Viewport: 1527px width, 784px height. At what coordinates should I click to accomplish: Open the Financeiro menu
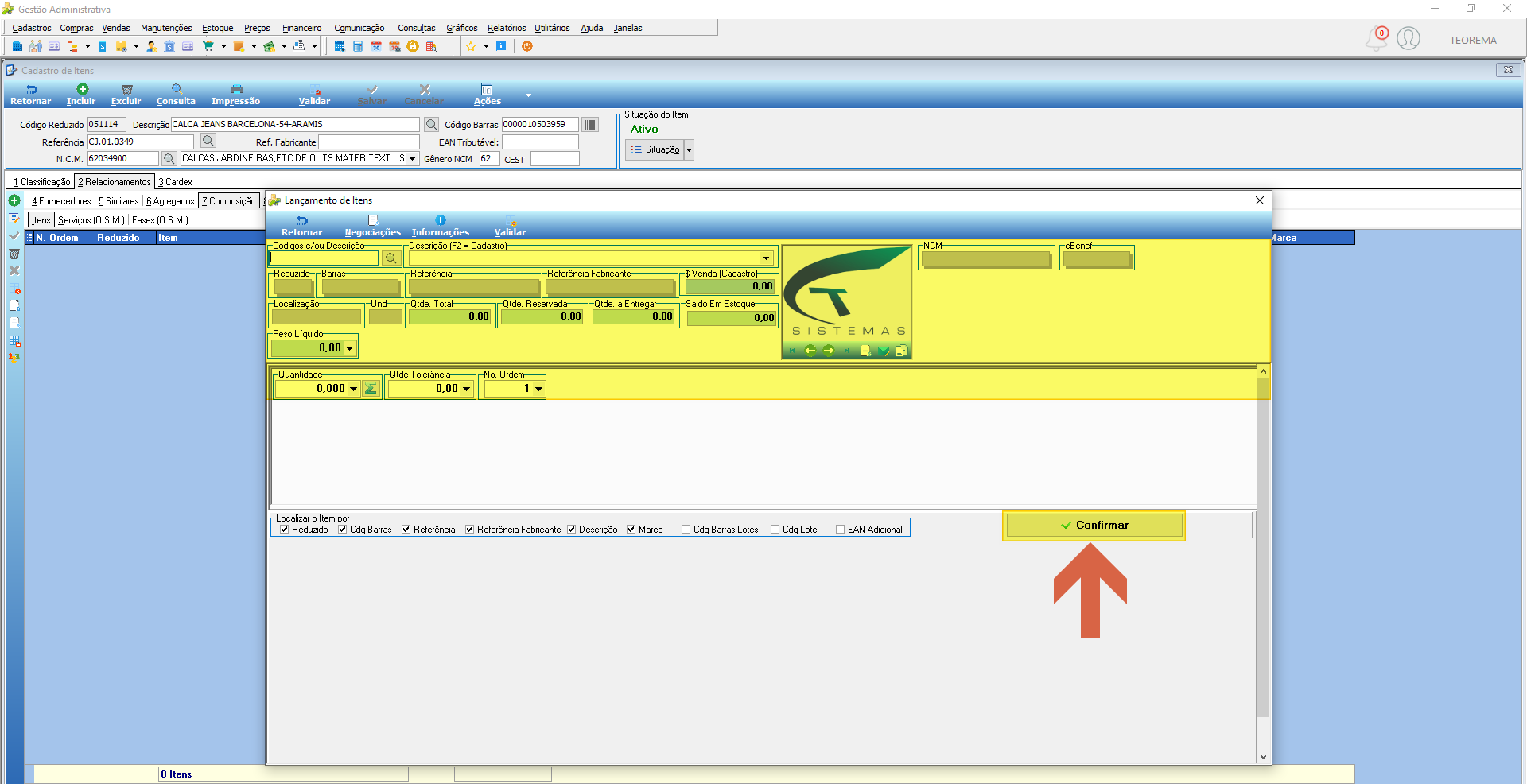coord(302,28)
